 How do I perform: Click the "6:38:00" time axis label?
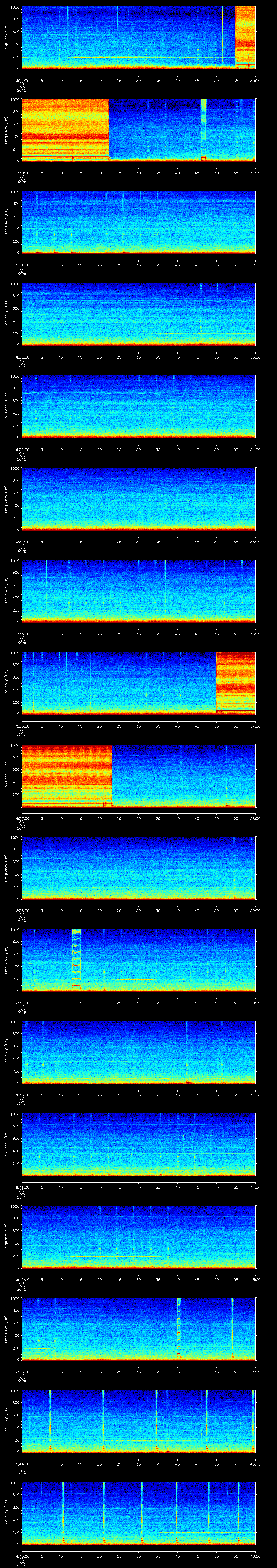pyautogui.click(x=21, y=910)
